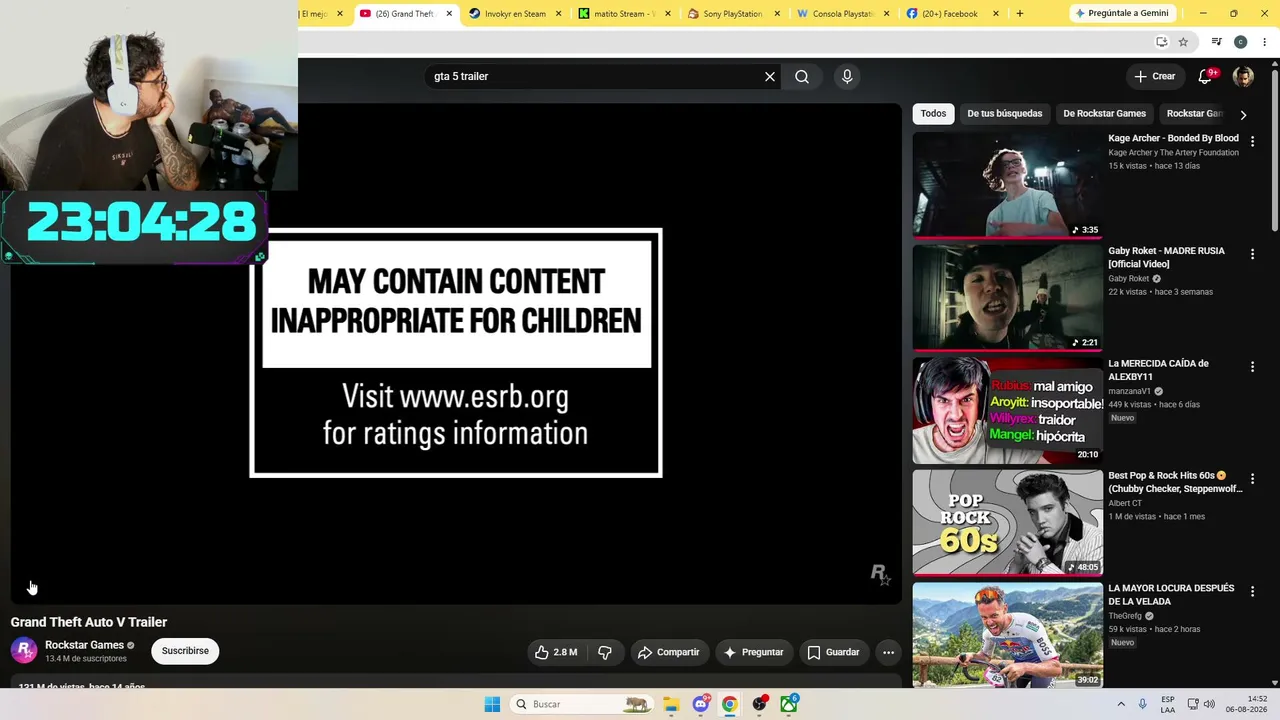This screenshot has width=1280, height=720.
Task: Click the ESP LAA language indicator
Action: tap(1168, 704)
